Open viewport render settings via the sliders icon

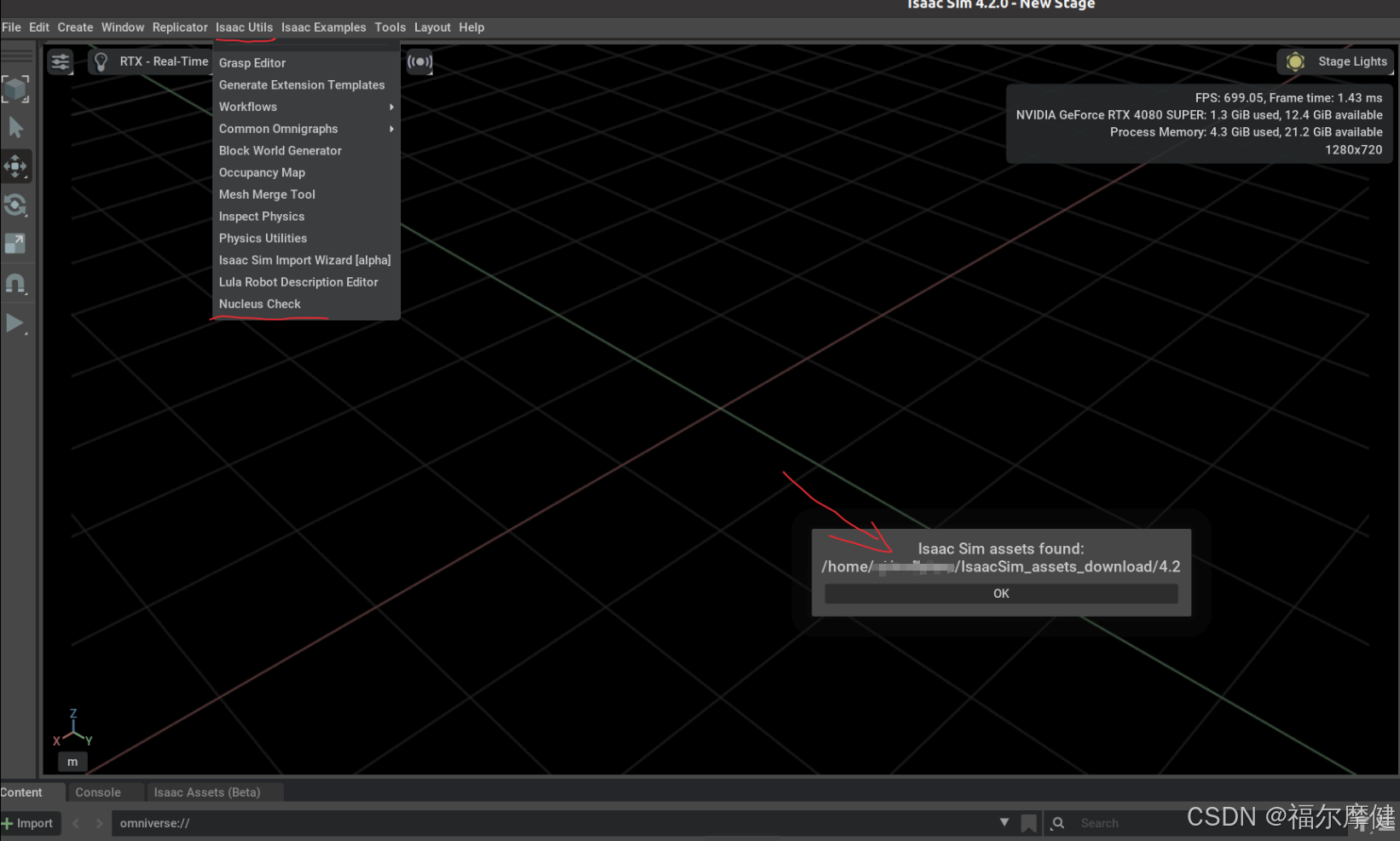(x=60, y=61)
